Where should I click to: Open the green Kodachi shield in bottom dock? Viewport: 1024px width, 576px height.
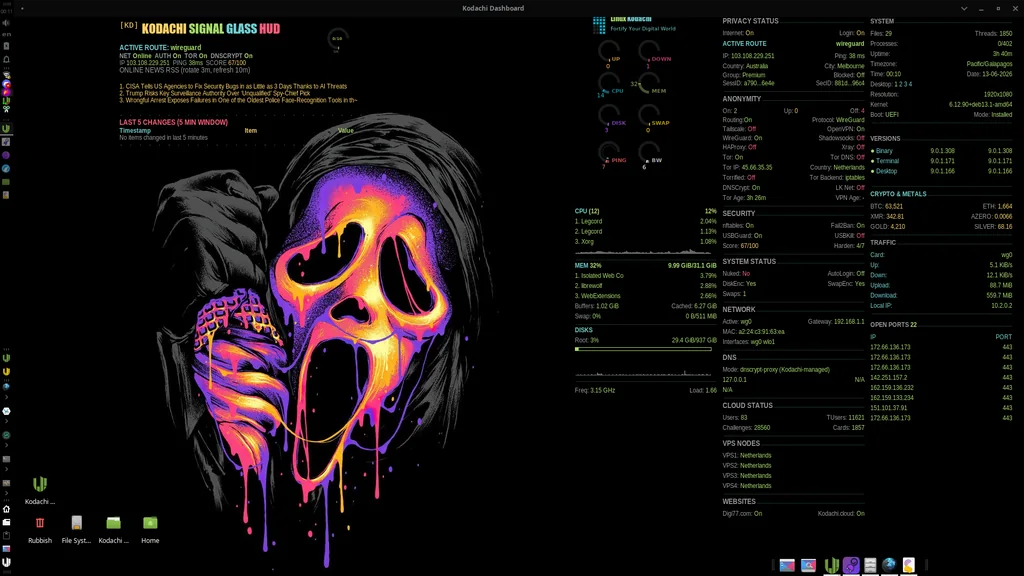tap(831, 565)
